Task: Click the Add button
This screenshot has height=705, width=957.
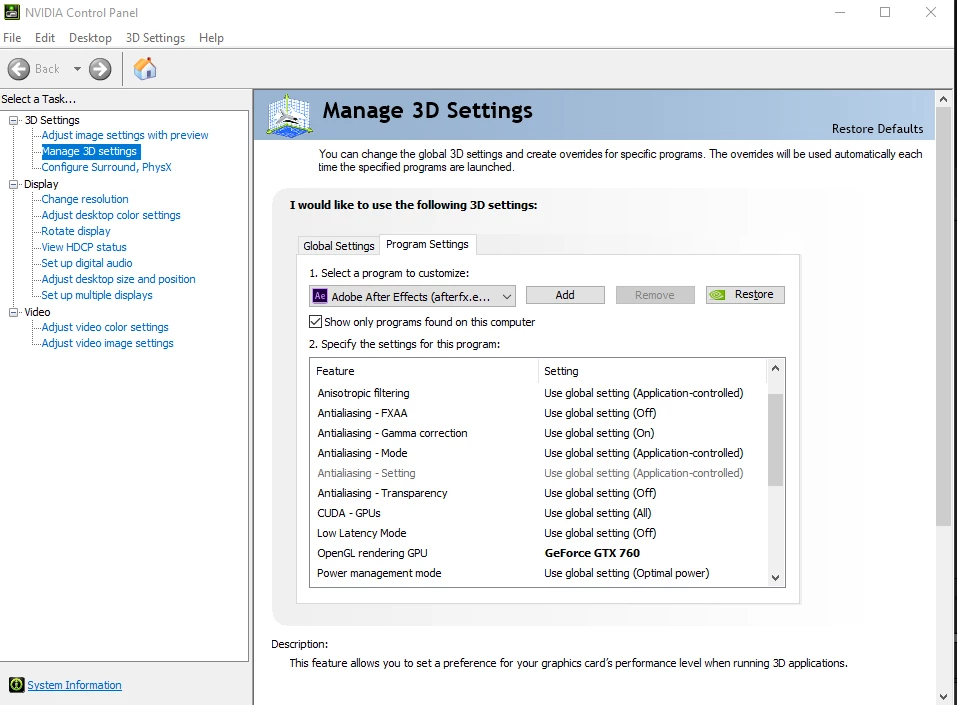Action: tap(565, 295)
